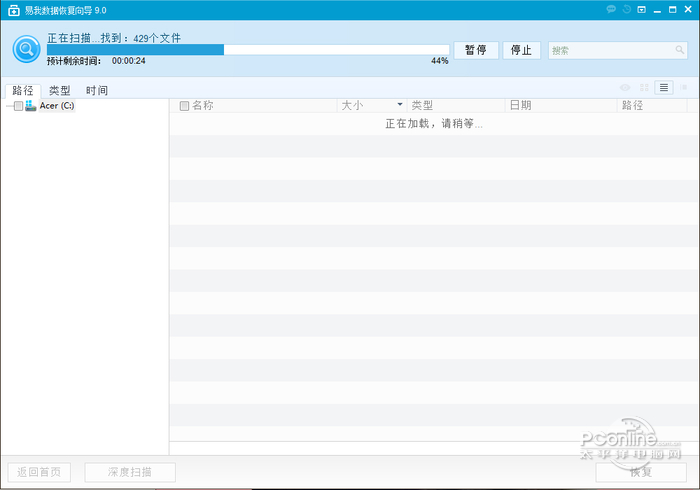Click the details pane view icon
The image size is (700, 490).
coord(683,87)
